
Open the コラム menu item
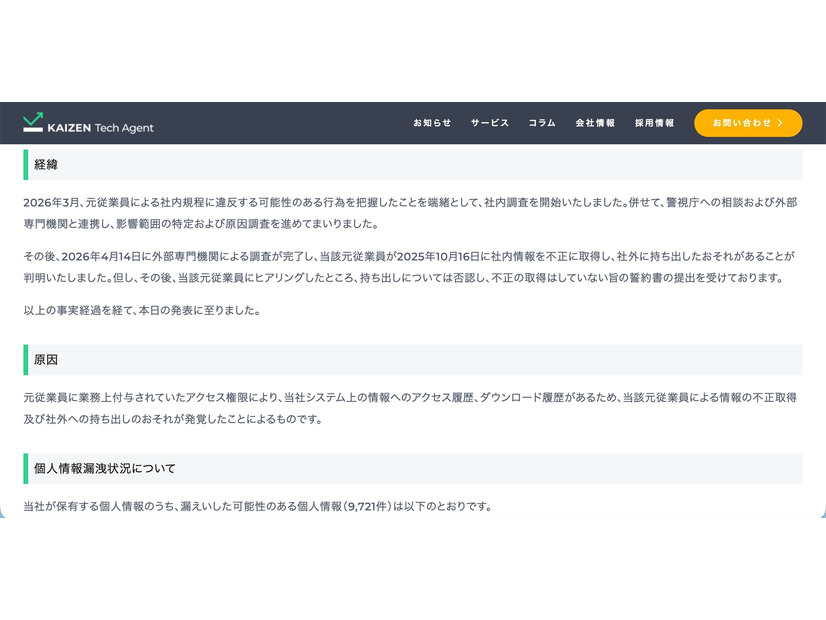(542, 123)
